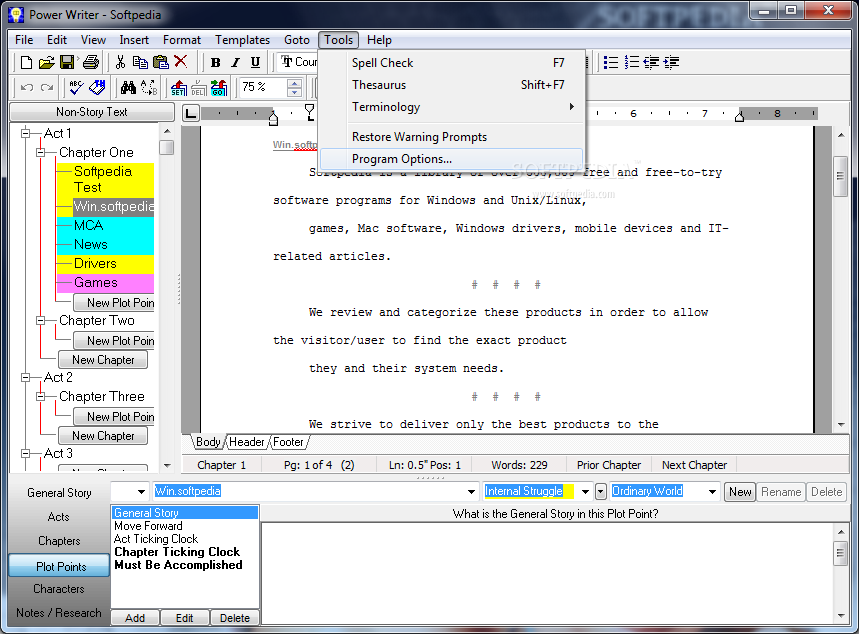This screenshot has width=859, height=634.
Task: Collapse the Chapter Three tree node
Action: coord(41,396)
